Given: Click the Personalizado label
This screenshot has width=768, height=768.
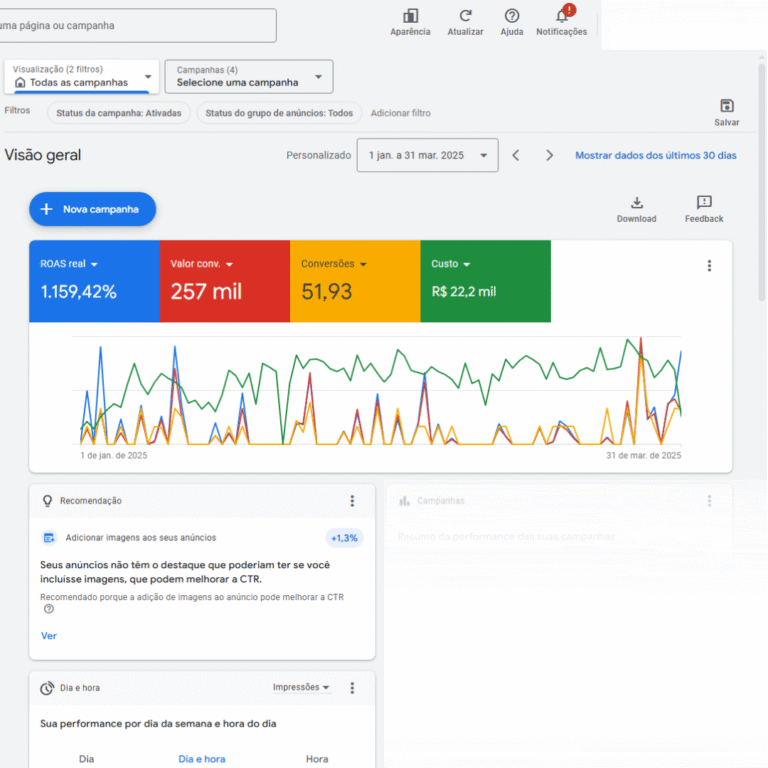Looking at the screenshot, I should tap(318, 155).
